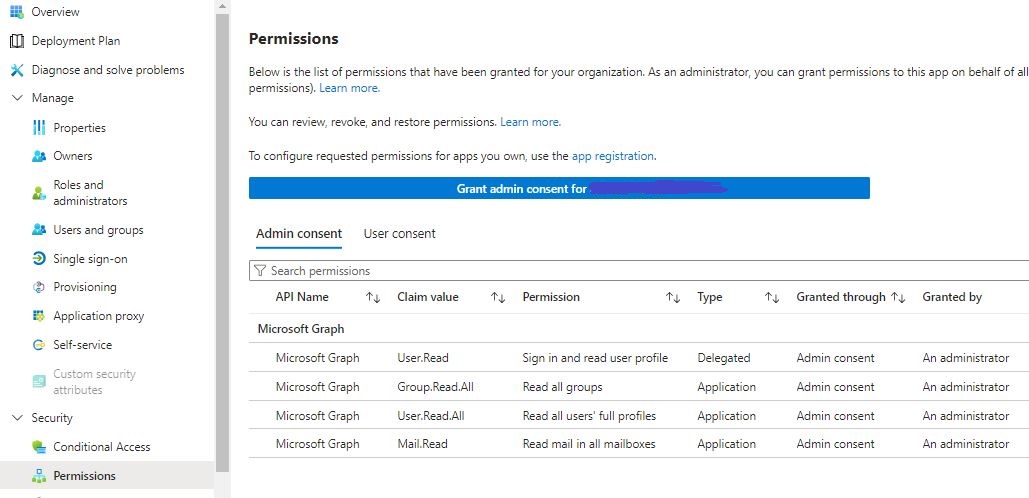This screenshot has width=1029, height=498.
Task: Click the Search permissions input field
Action: coord(639,271)
